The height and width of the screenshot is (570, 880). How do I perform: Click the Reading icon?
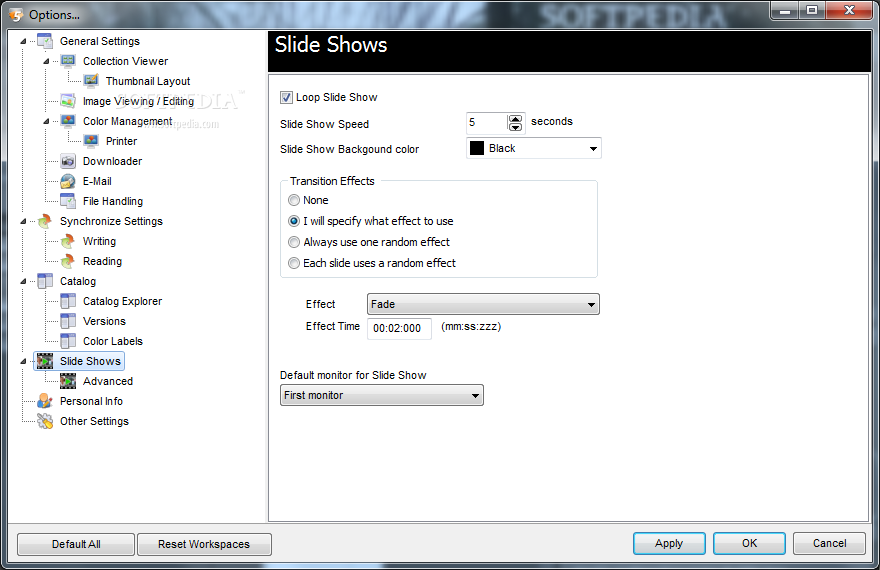68,261
